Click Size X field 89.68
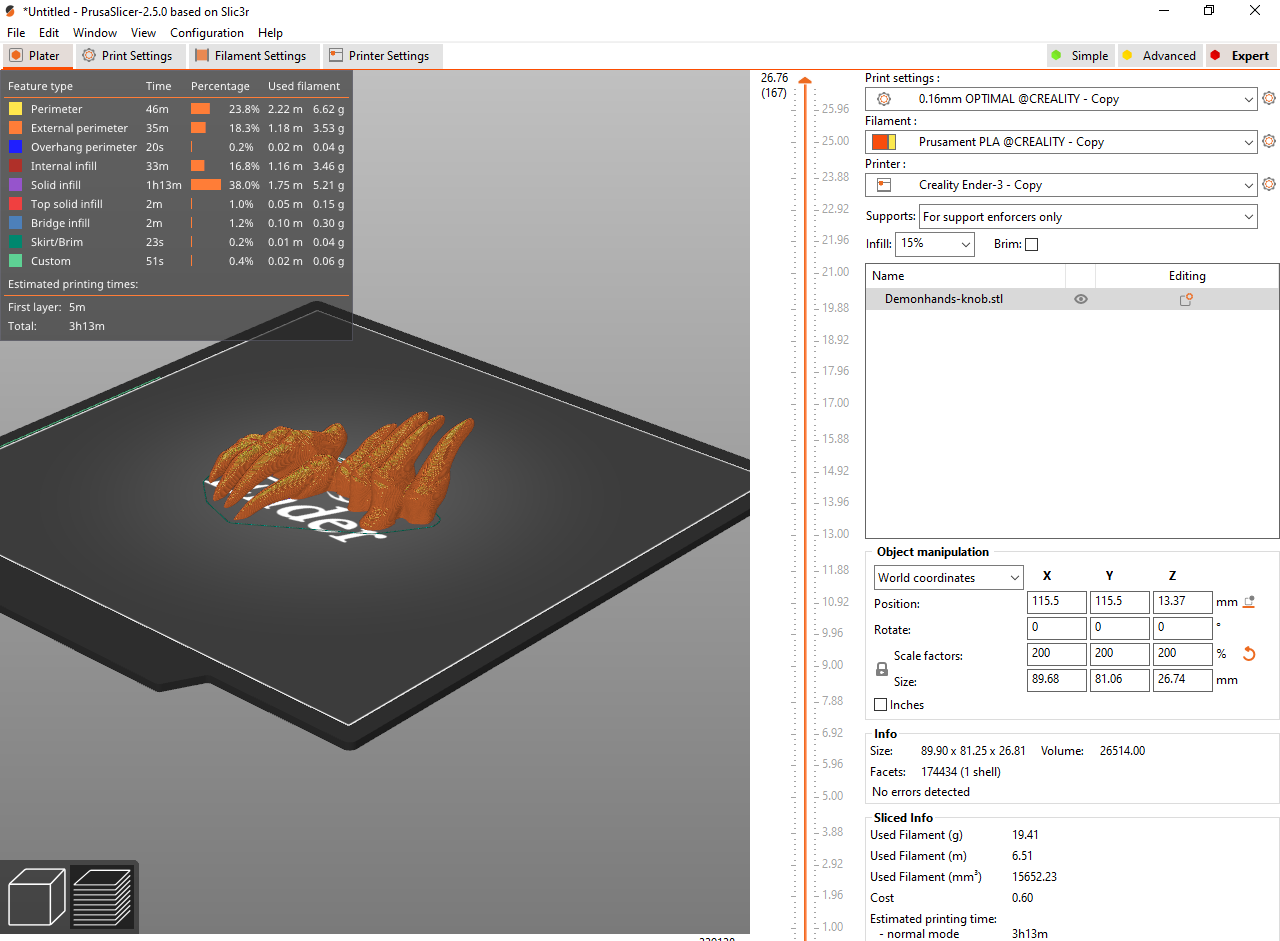This screenshot has height=941, width=1280. click(1057, 680)
